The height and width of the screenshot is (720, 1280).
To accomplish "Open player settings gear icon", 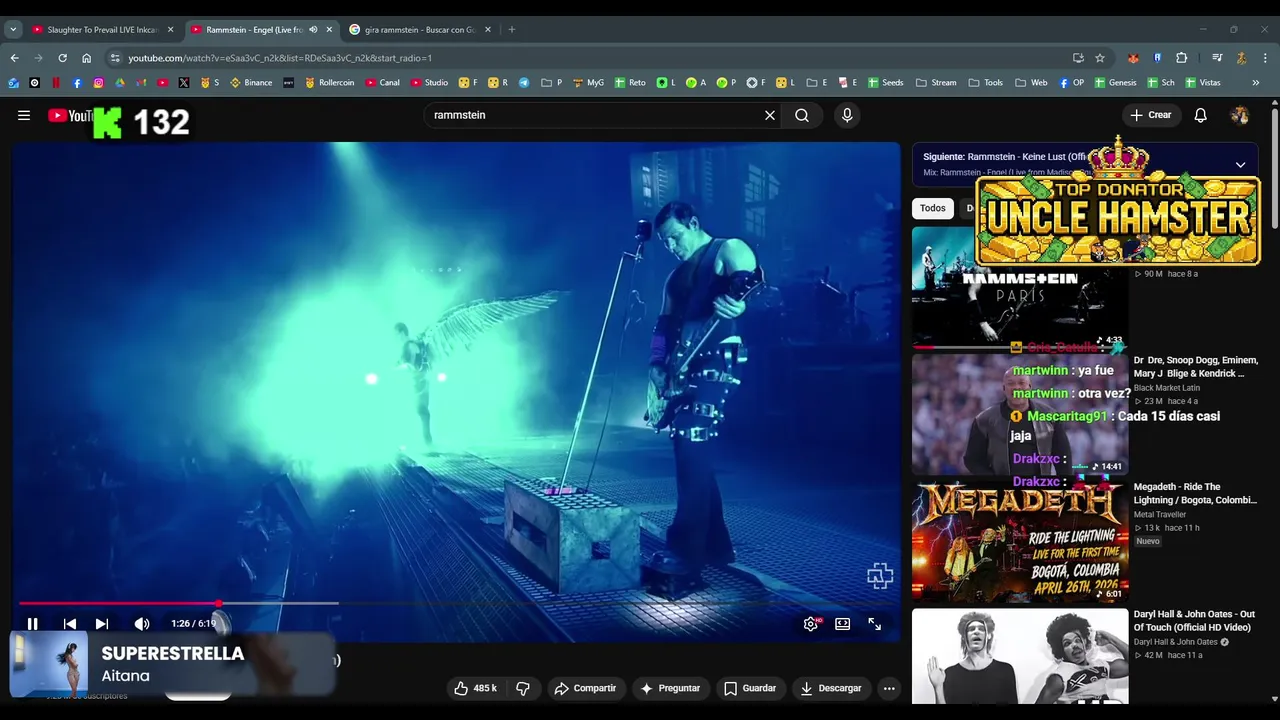I will tap(811, 624).
